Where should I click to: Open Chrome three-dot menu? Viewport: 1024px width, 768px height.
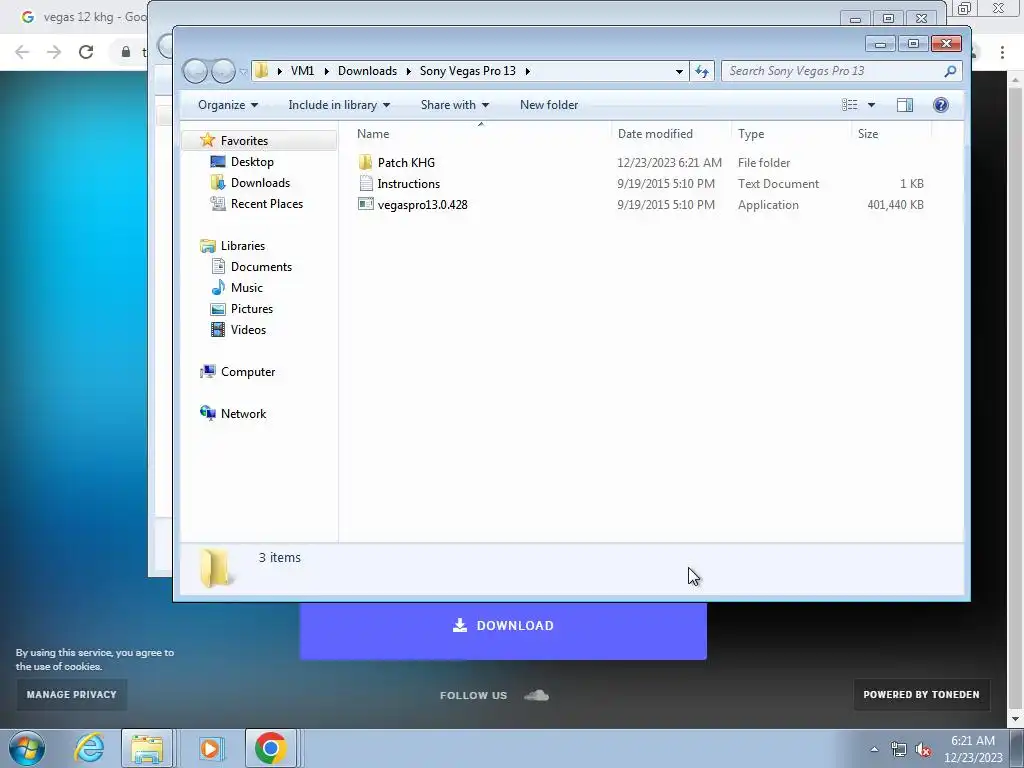[1002, 52]
